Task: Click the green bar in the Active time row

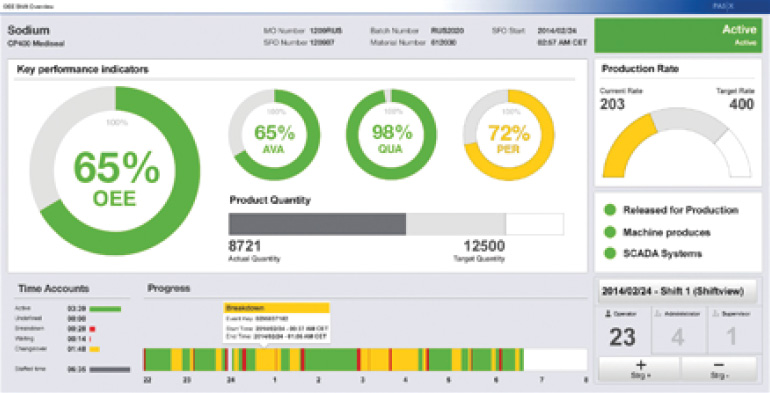Action: pyautogui.click(x=105, y=309)
